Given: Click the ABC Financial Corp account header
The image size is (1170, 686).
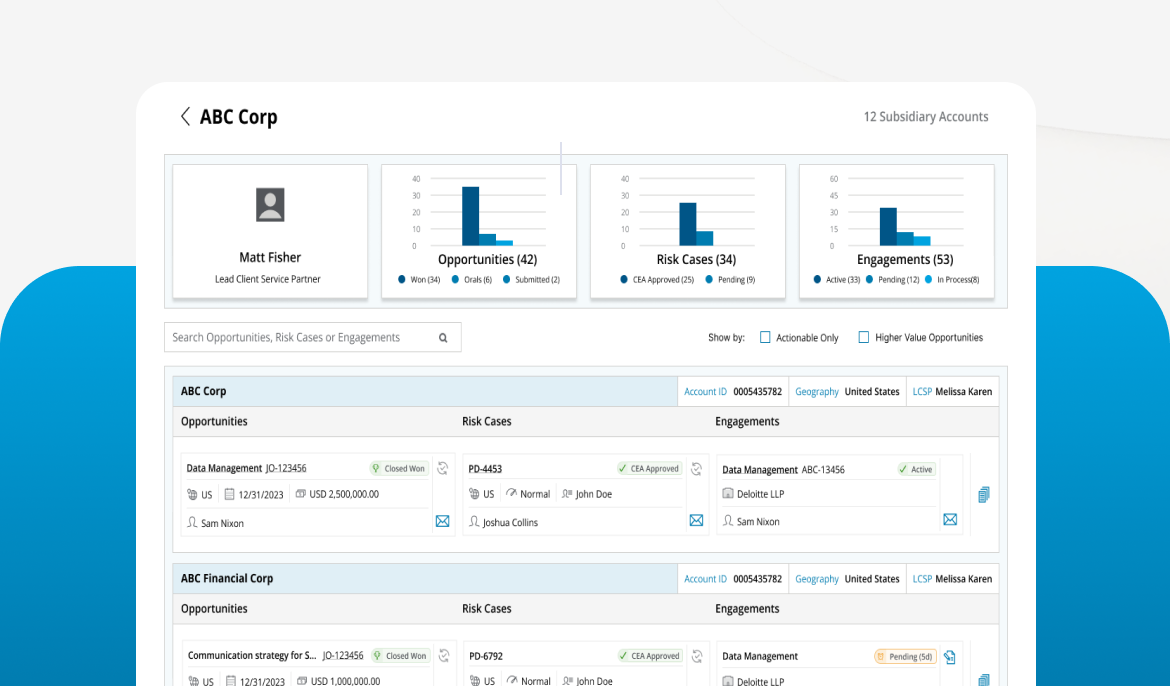Looking at the screenshot, I should pos(227,579).
